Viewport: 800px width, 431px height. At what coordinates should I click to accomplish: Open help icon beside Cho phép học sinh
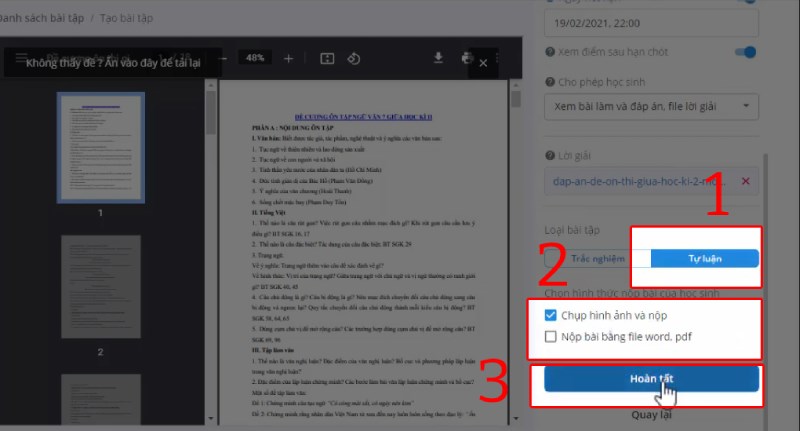point(550,82)
